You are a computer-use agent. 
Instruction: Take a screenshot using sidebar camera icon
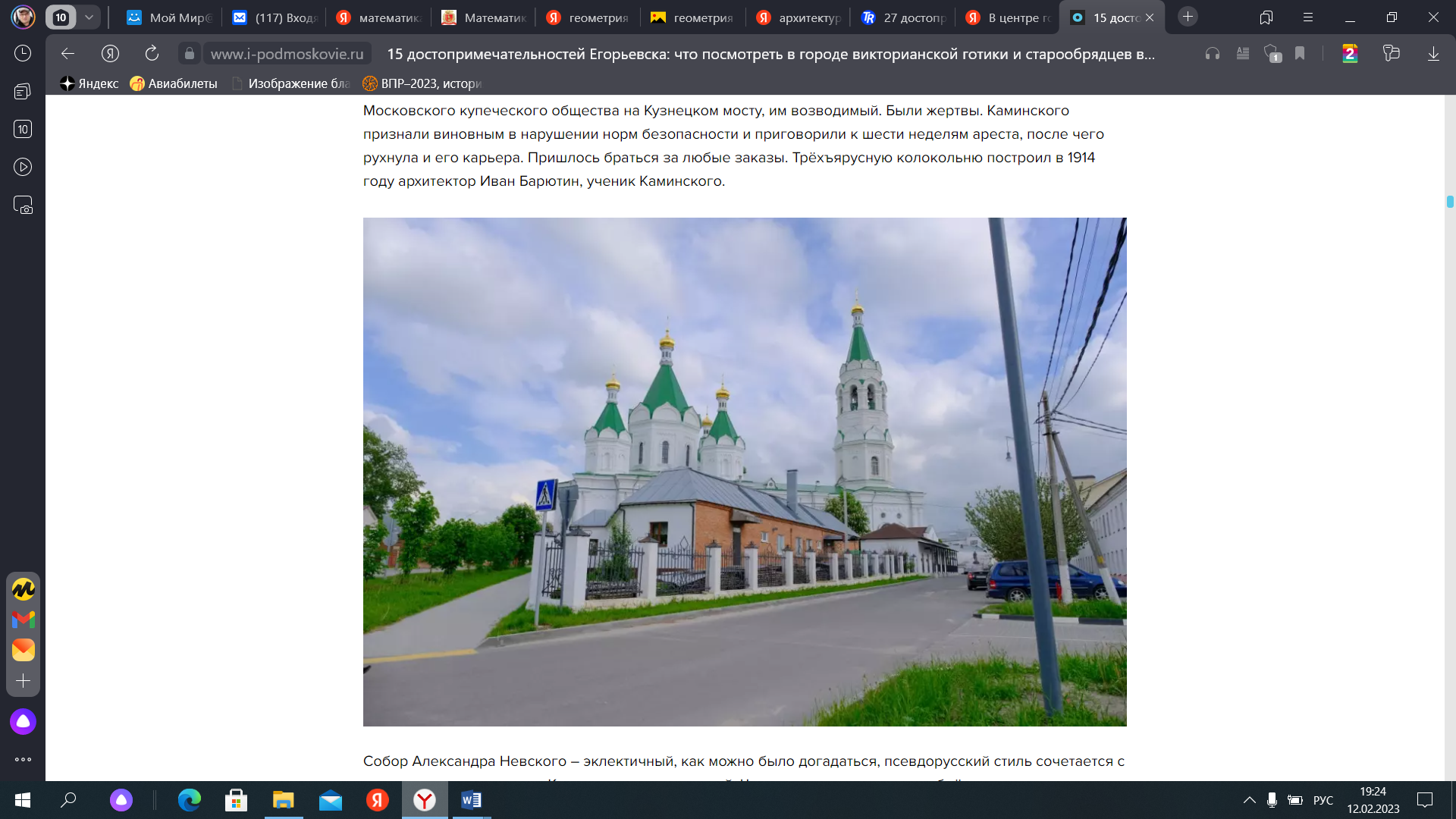(x=23, y=206)
